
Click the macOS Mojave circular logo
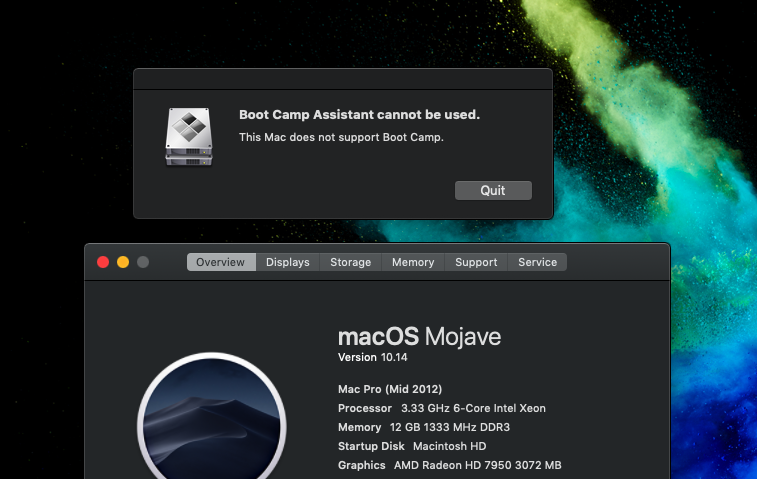[x=211, y=416]
